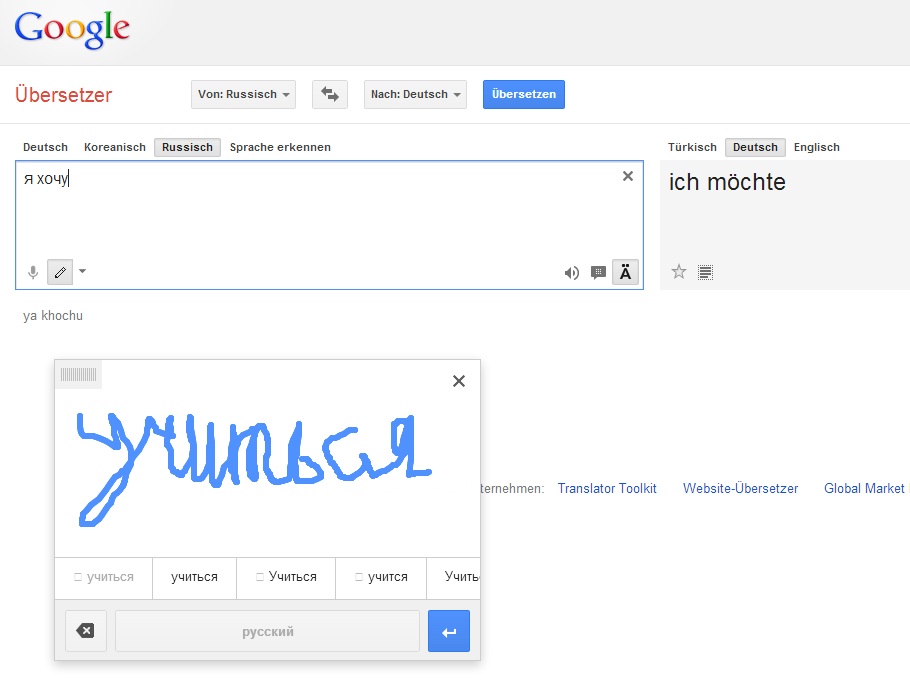Delete last handwriting stroke with backspace
The width and height of the screenshot is (910, 688).
[86, 631]
